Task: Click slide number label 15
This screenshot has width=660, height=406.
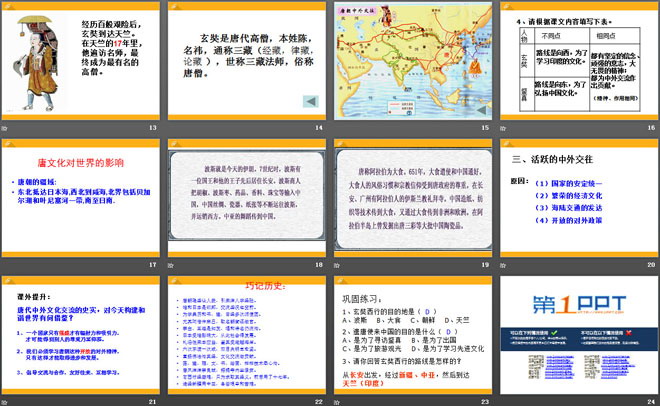Action: 485,127
